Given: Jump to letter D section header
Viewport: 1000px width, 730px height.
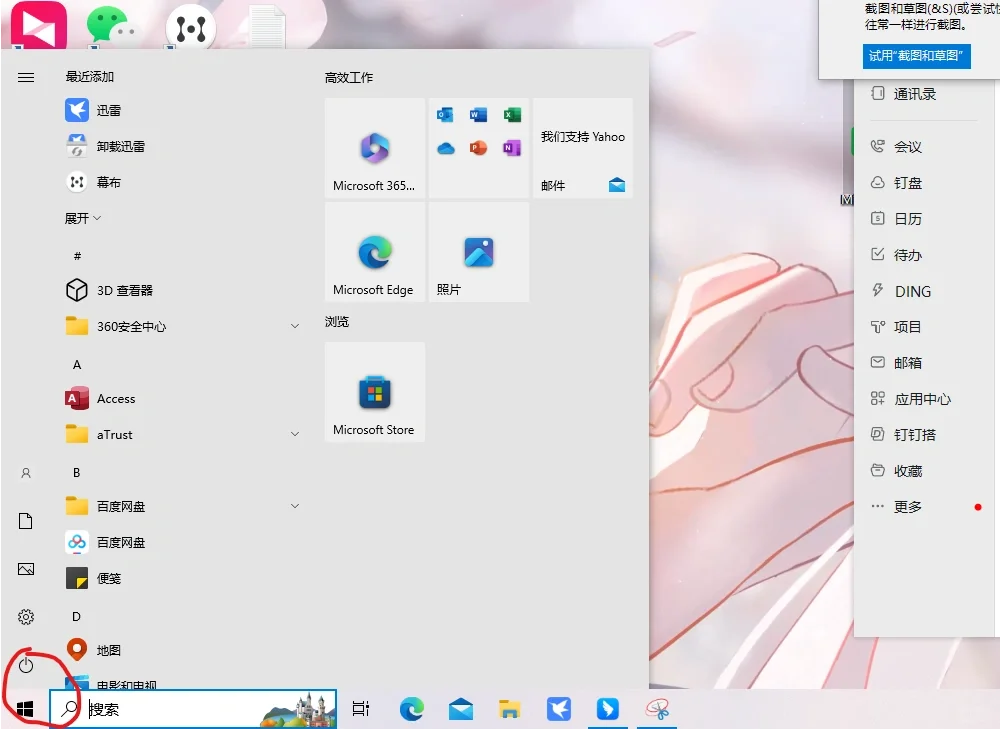Looking at the screenshot, I should point(77,617).
